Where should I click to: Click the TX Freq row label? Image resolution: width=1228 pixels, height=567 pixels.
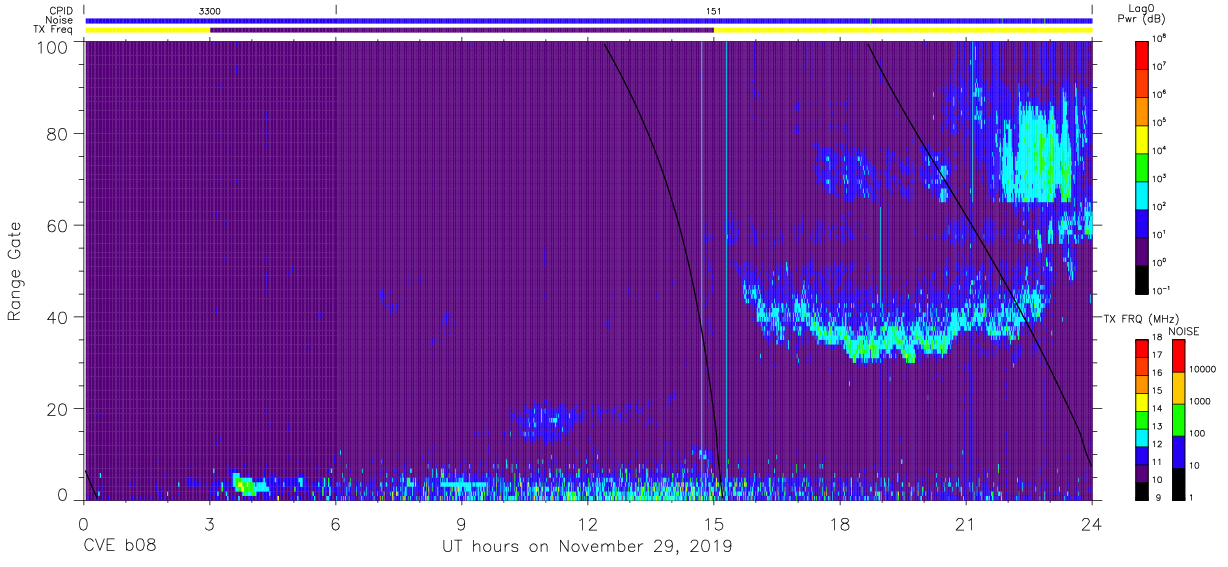[x=54, y=30]
